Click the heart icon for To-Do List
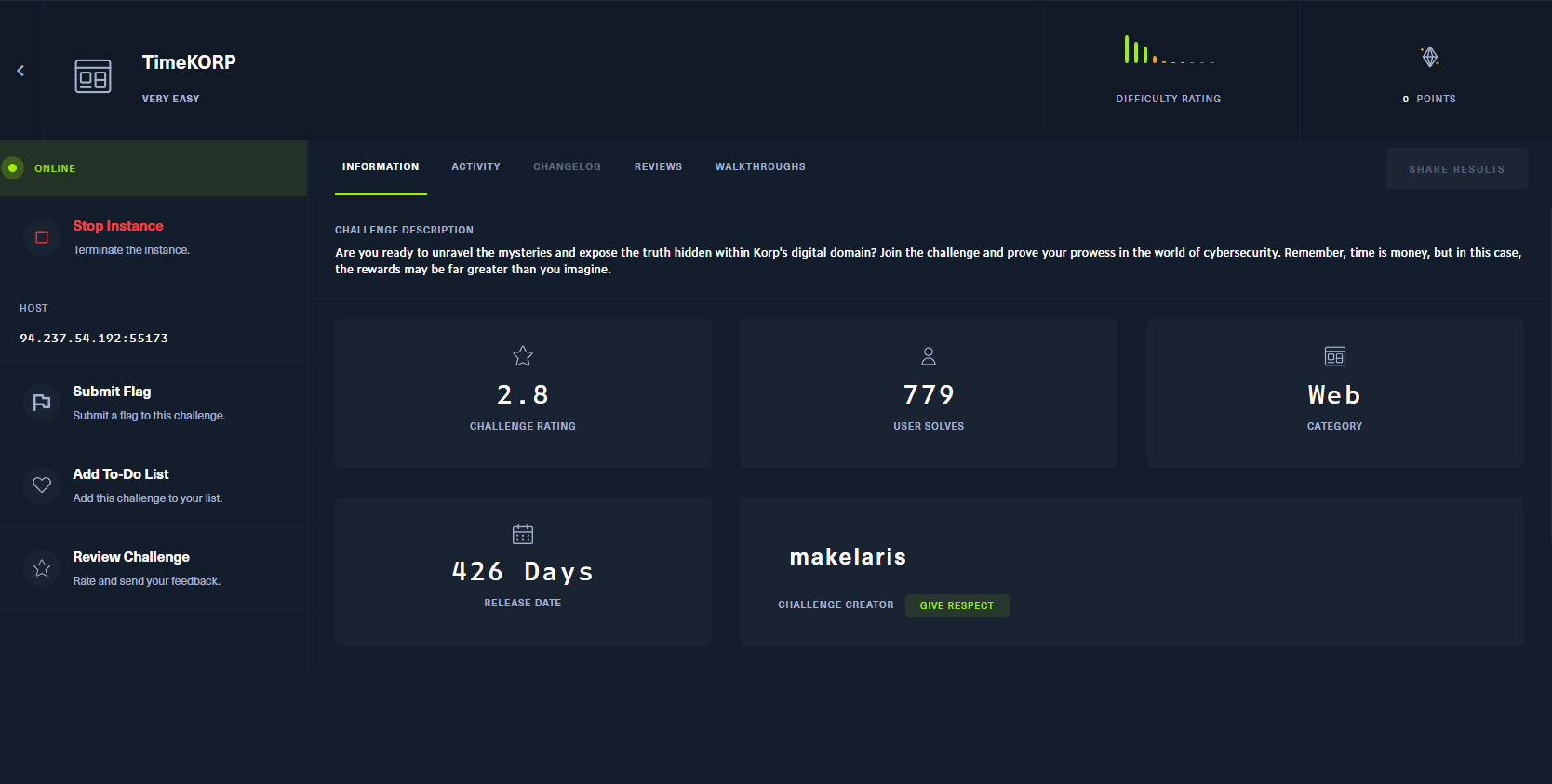 [x=42, y=485]
